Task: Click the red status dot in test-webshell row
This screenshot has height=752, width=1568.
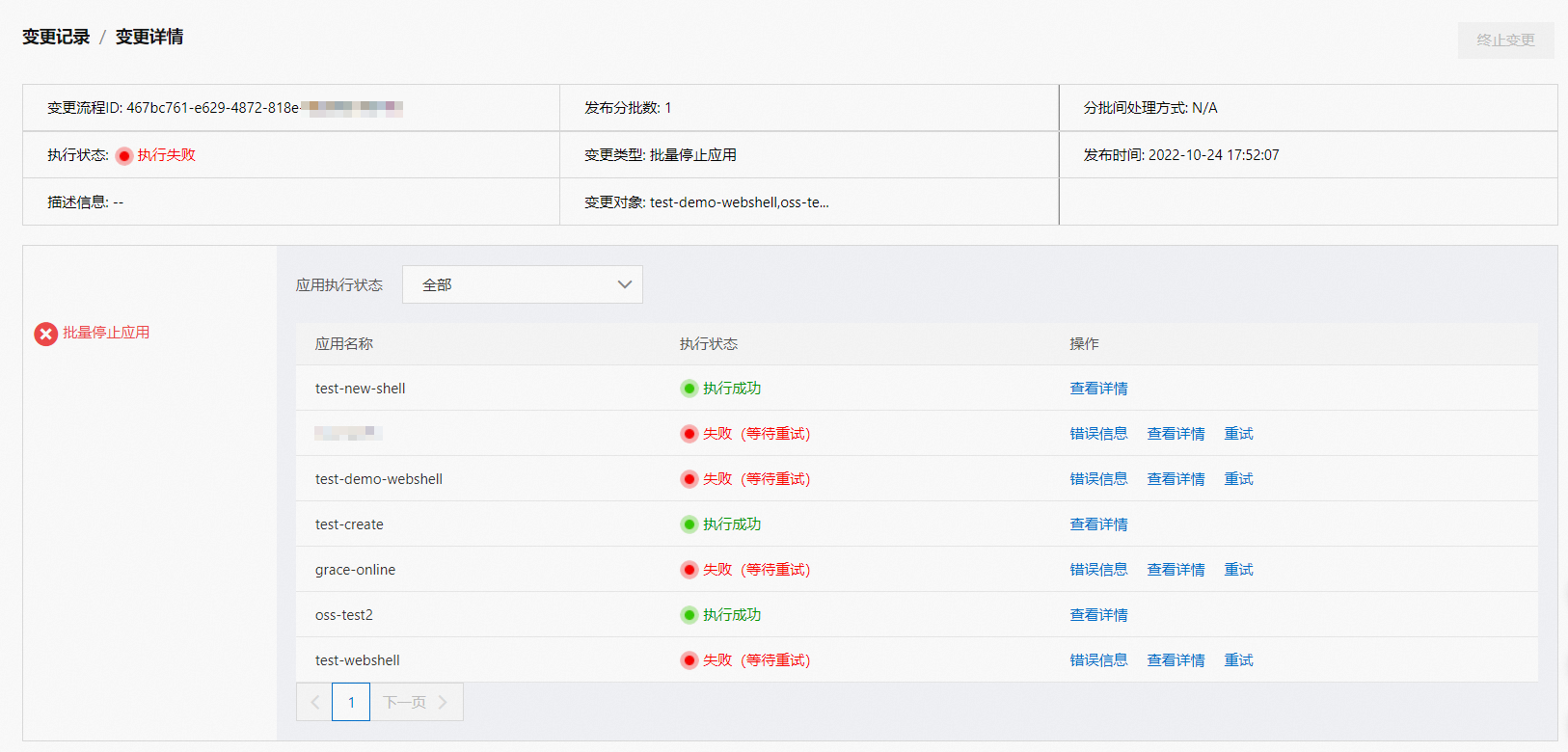Action: tap(689, 660)
